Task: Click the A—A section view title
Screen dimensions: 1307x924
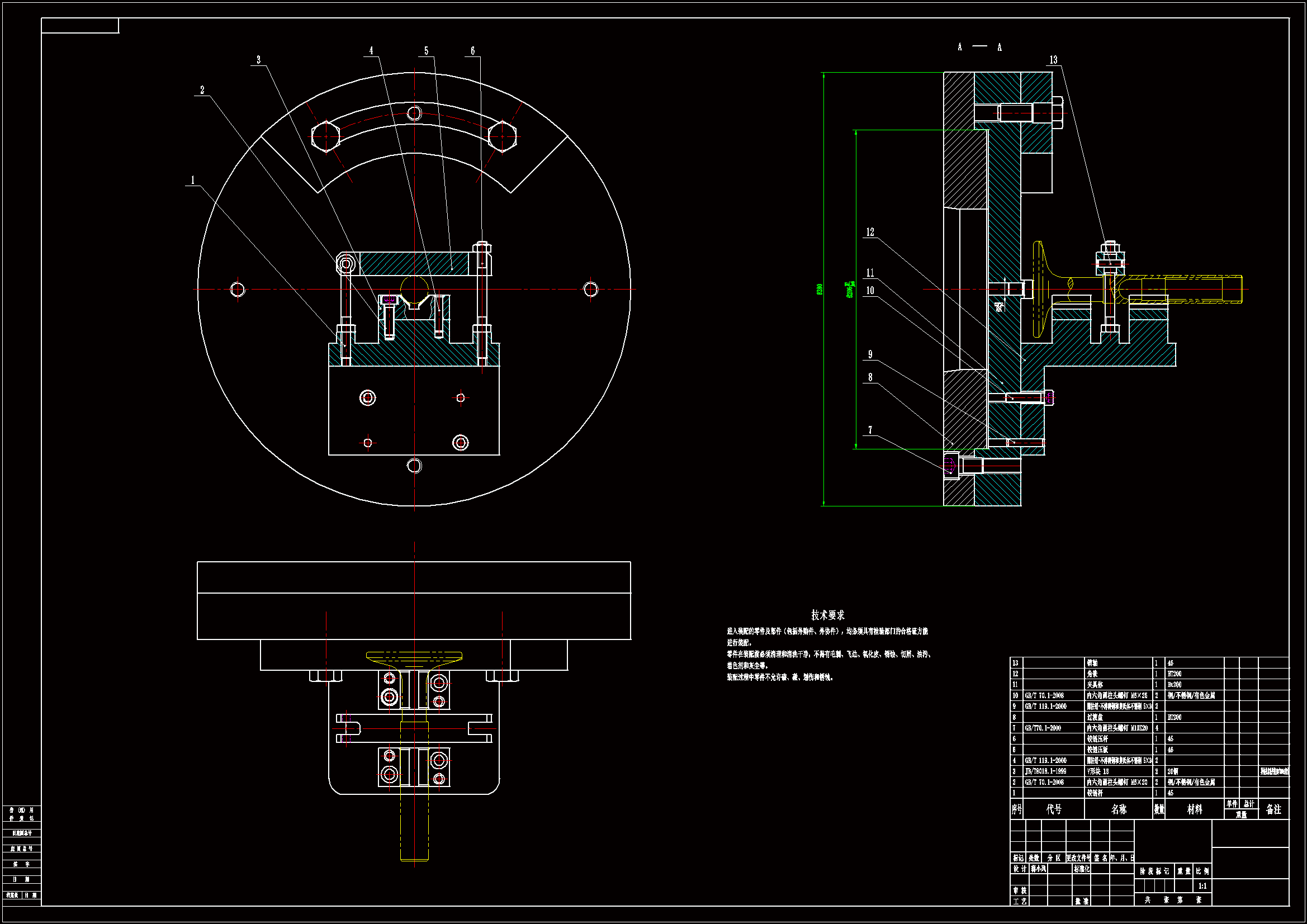Action: click(979, 47)
